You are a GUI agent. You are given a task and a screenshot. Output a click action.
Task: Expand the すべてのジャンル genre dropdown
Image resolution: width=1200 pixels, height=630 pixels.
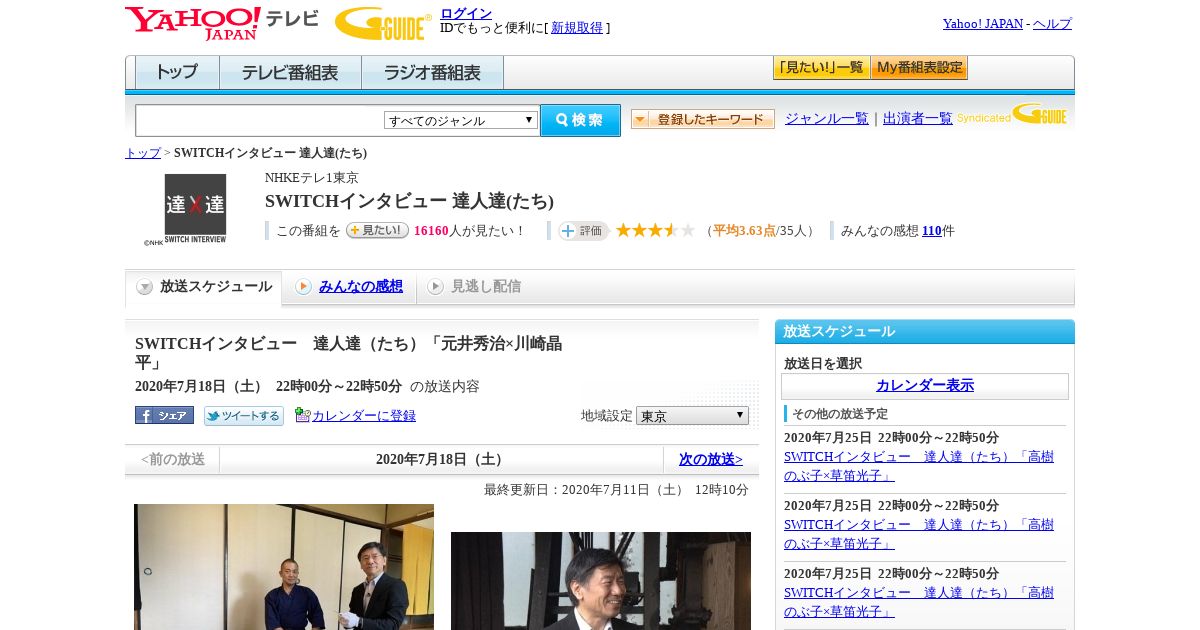(461, 120)
